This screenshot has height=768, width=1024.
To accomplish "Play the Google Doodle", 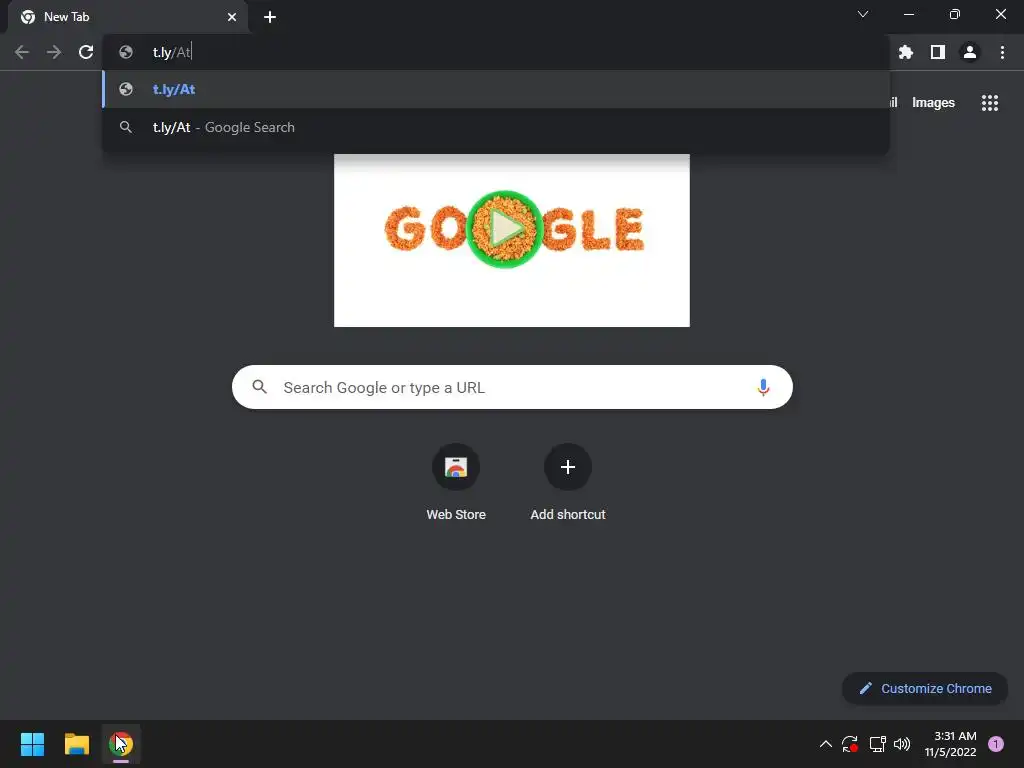I will [505, 229].
